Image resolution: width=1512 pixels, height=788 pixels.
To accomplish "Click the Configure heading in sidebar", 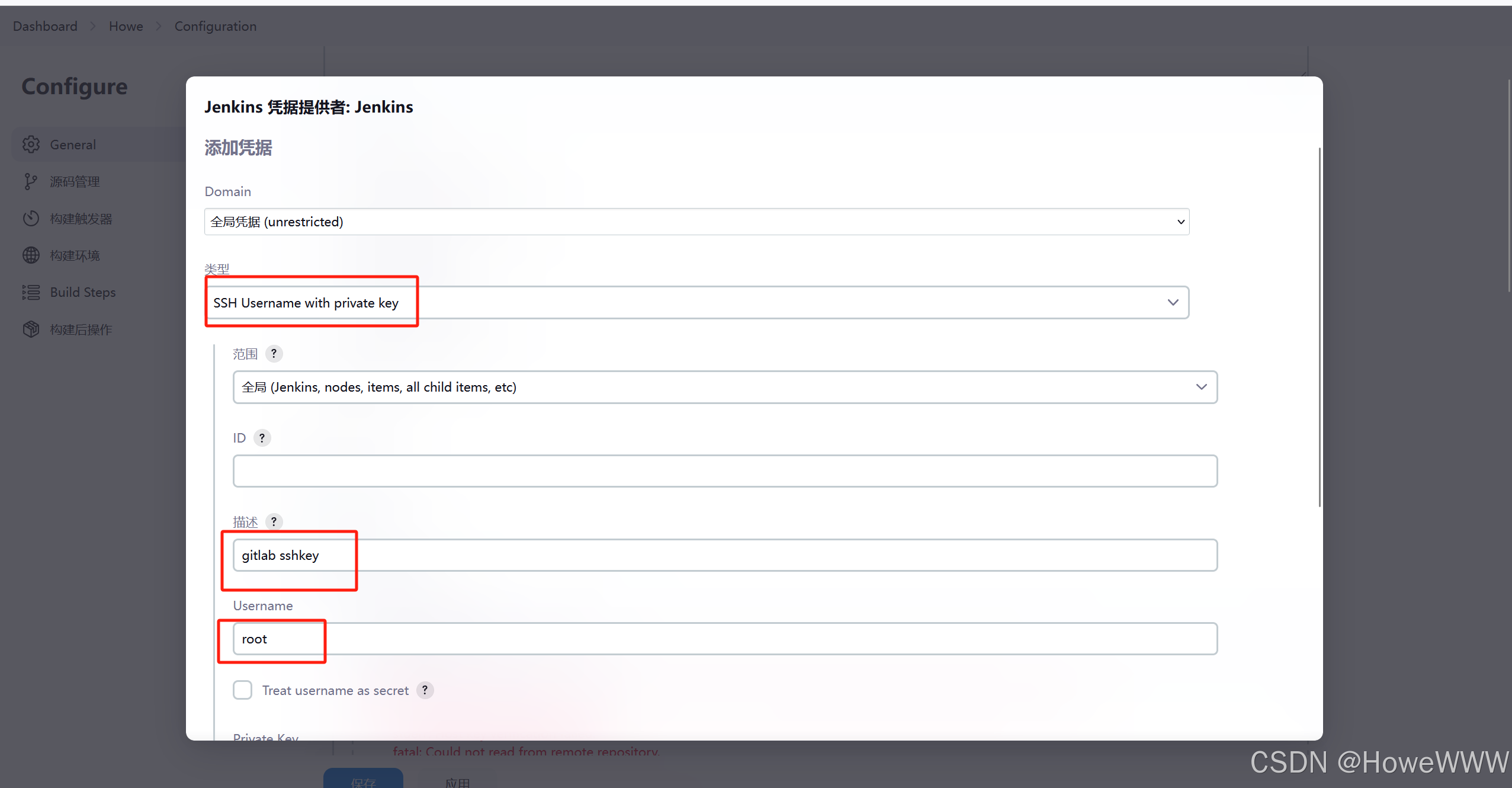I will point(75,87).
